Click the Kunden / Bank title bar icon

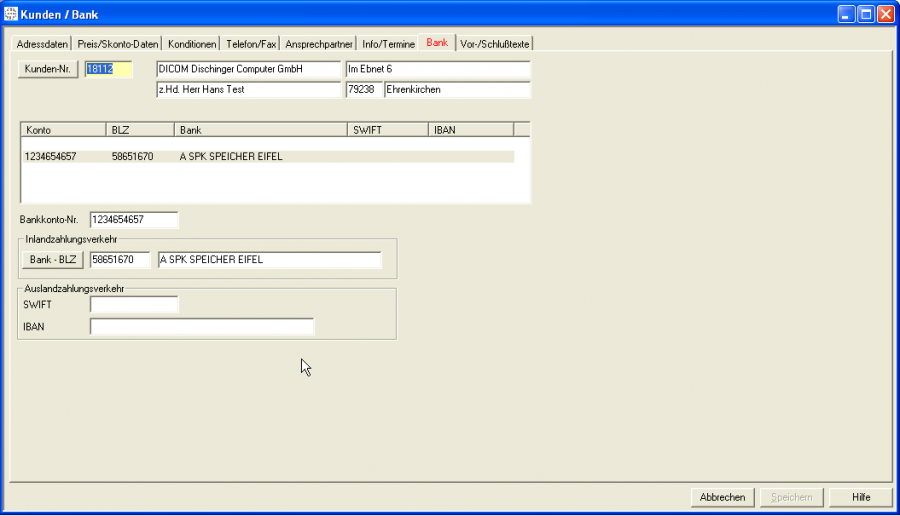11,14
